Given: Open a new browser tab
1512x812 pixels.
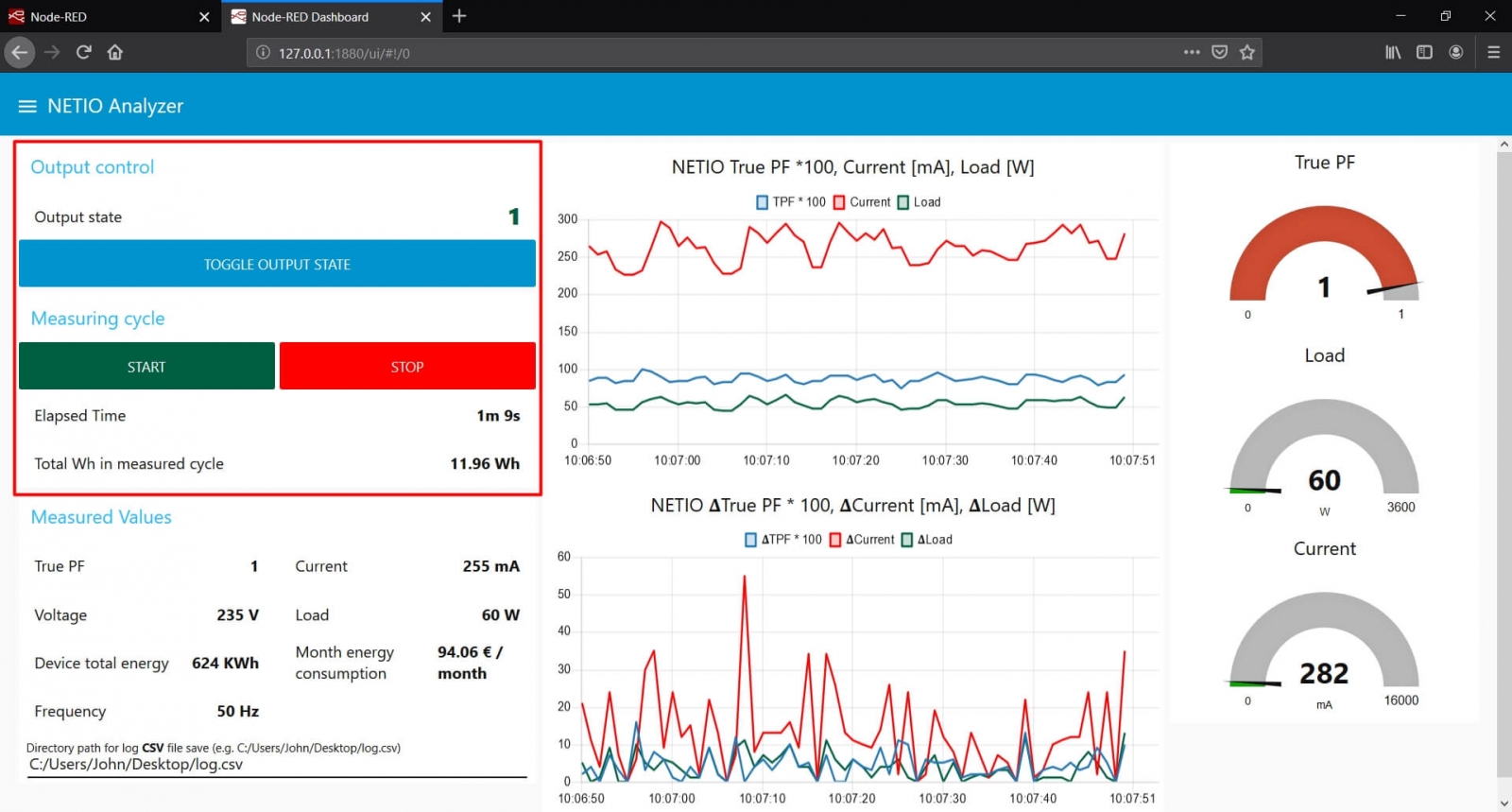Looking at the screenshot, I should point(459,16).
